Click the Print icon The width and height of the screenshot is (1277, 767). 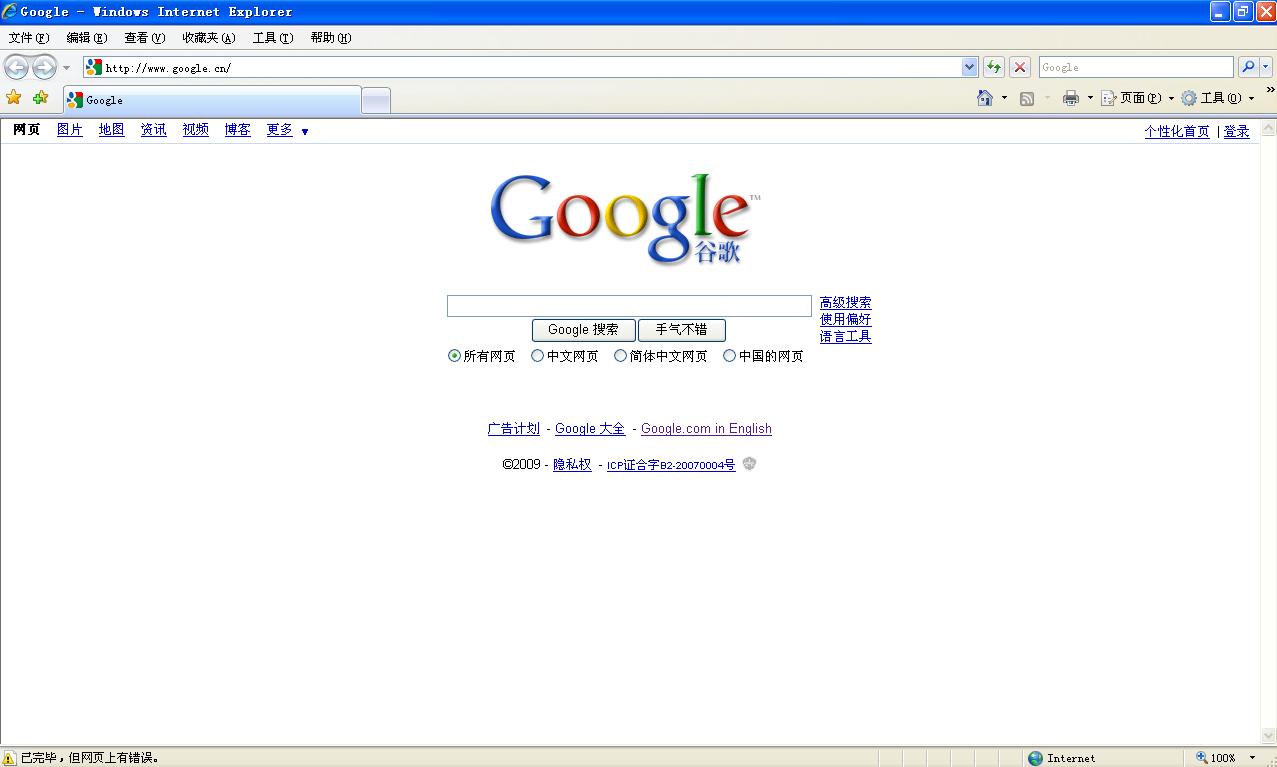coord(1071,98)
